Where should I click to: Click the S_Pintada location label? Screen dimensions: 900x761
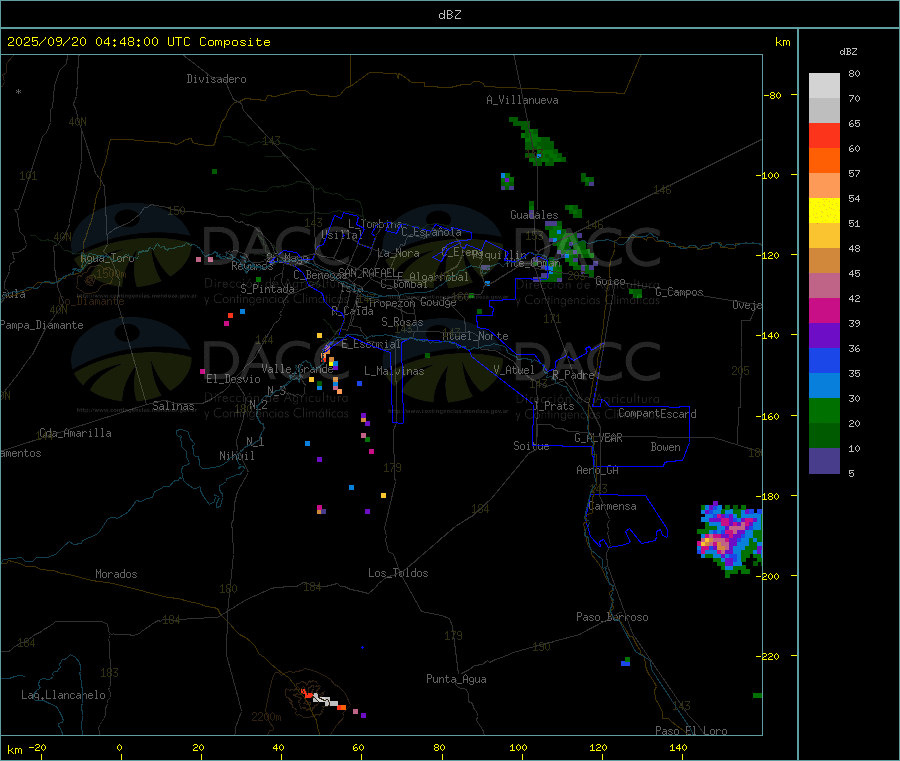(x=267, y=289)
